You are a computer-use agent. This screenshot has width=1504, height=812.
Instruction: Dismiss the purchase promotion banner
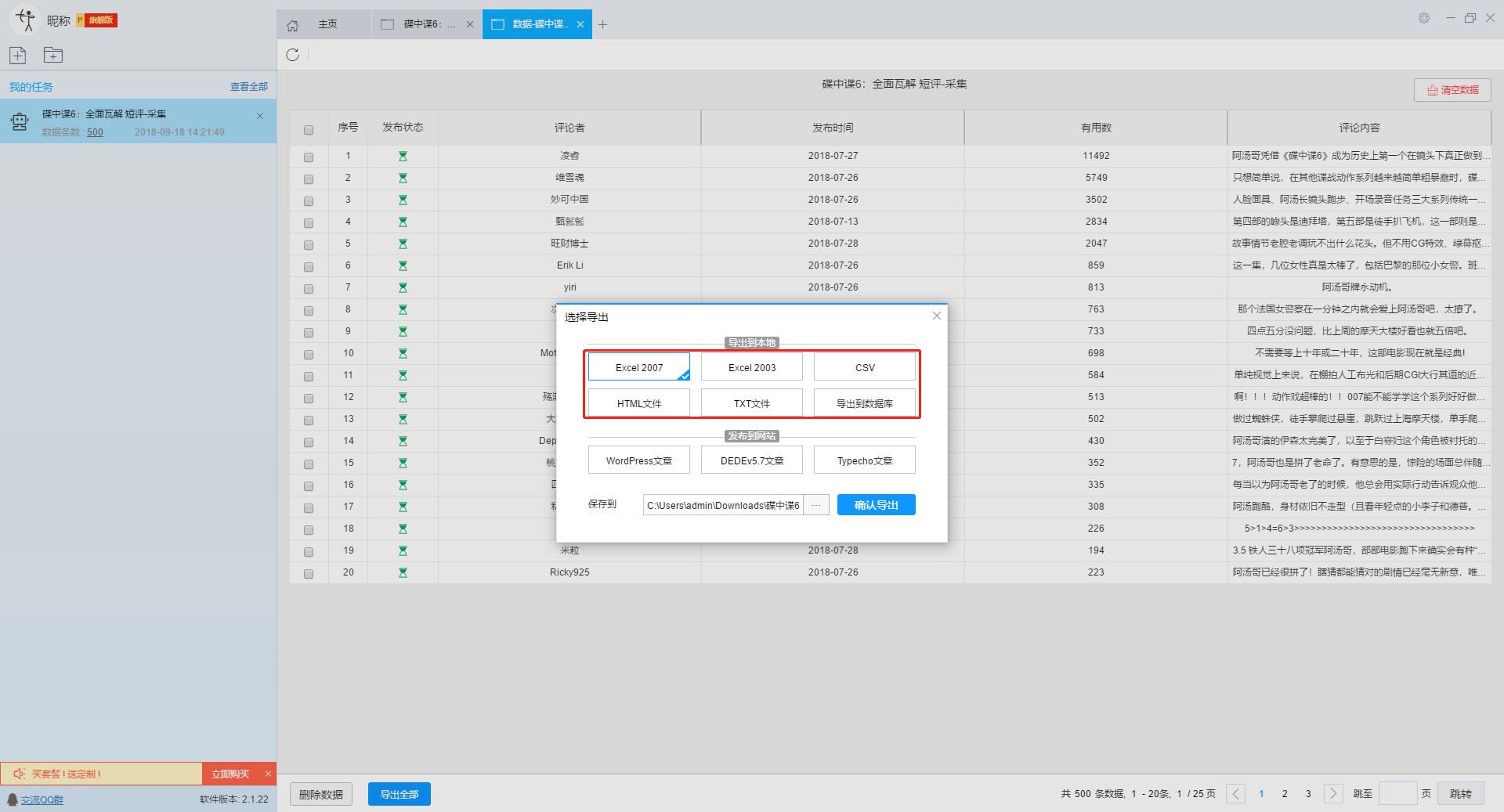point(268,774)
